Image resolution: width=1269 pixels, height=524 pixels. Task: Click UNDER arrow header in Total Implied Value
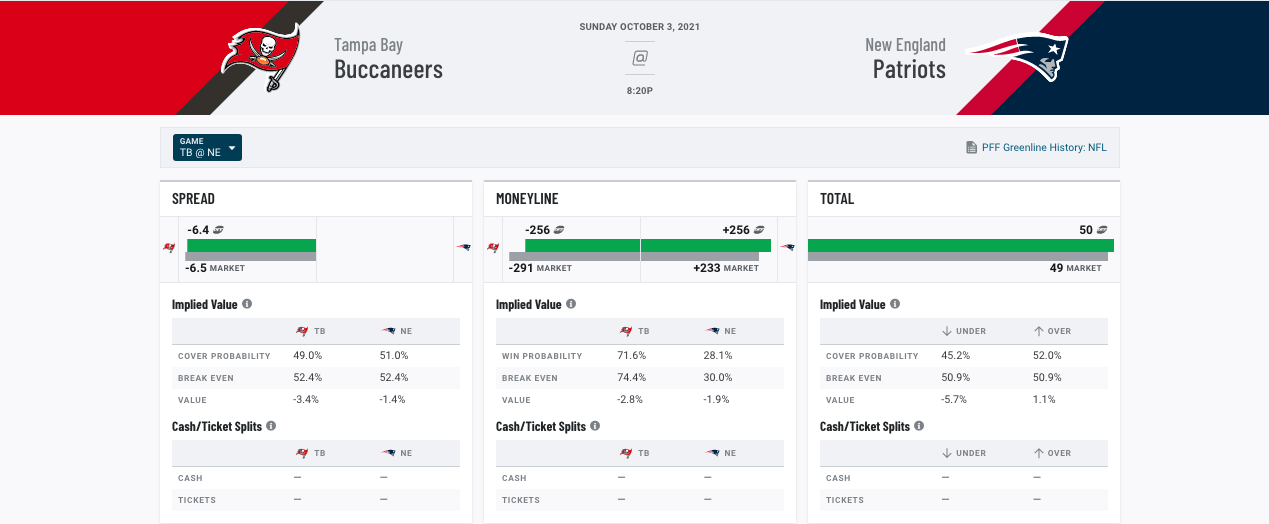coord(964,331)
